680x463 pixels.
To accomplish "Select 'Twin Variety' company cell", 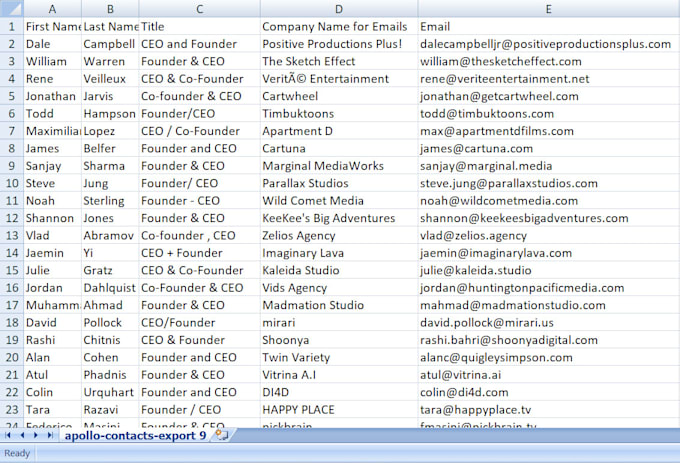I will coord(339,358).
